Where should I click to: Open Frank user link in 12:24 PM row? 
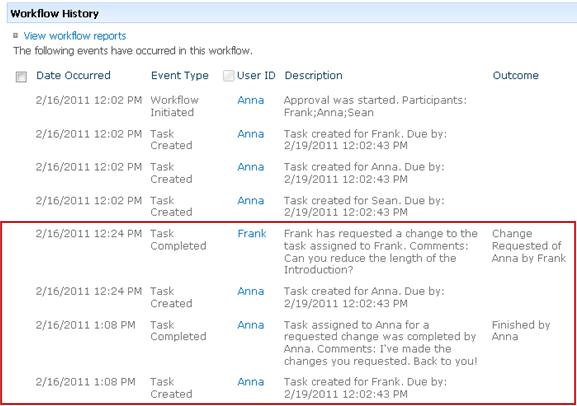pos(252,233)
